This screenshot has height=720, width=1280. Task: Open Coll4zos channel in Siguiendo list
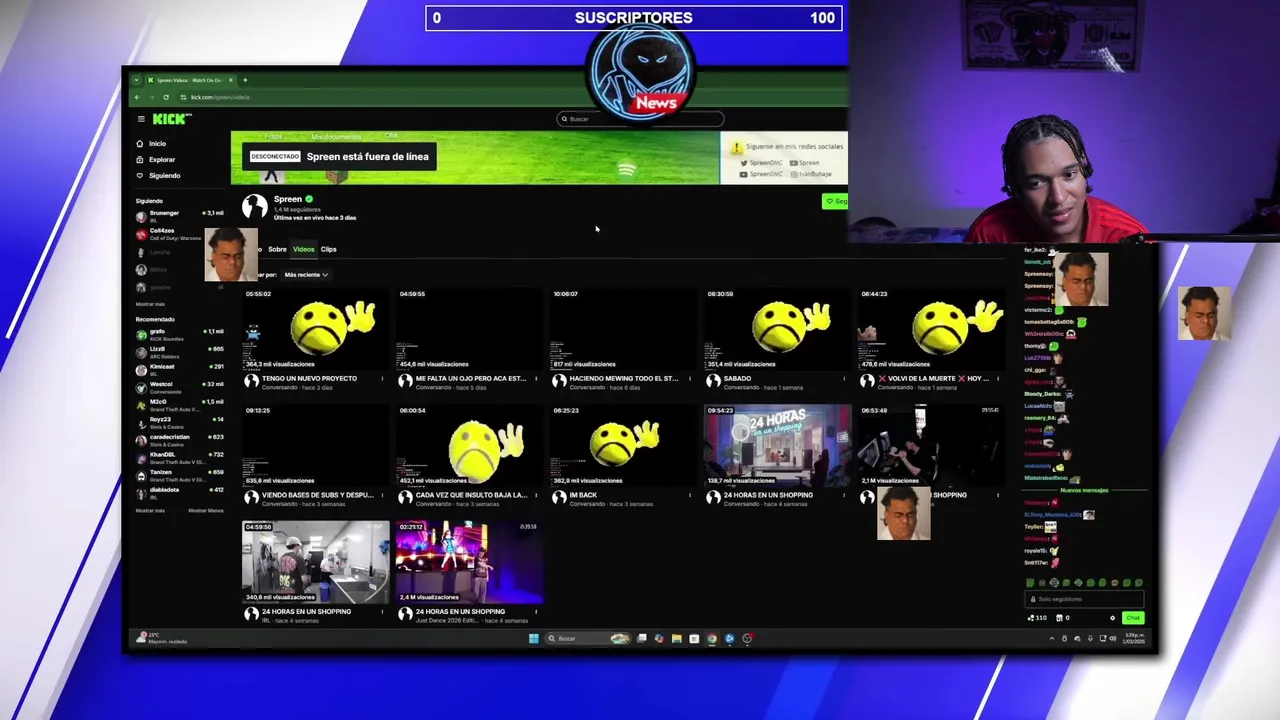pyautogui.click(x=180, y=233)
